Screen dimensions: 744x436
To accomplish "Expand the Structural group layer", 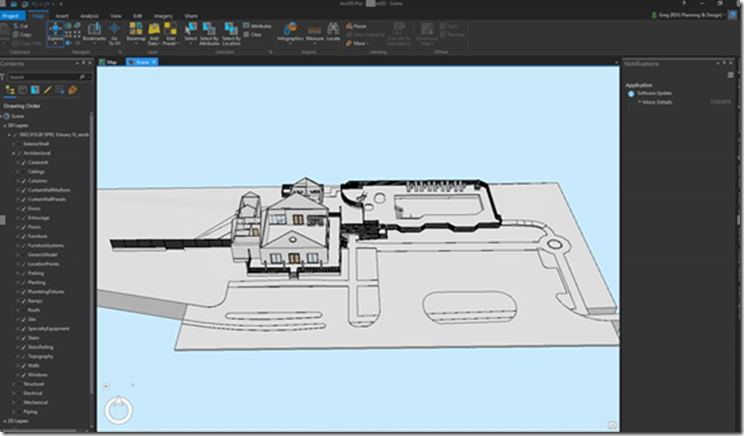I will [13, 384].
